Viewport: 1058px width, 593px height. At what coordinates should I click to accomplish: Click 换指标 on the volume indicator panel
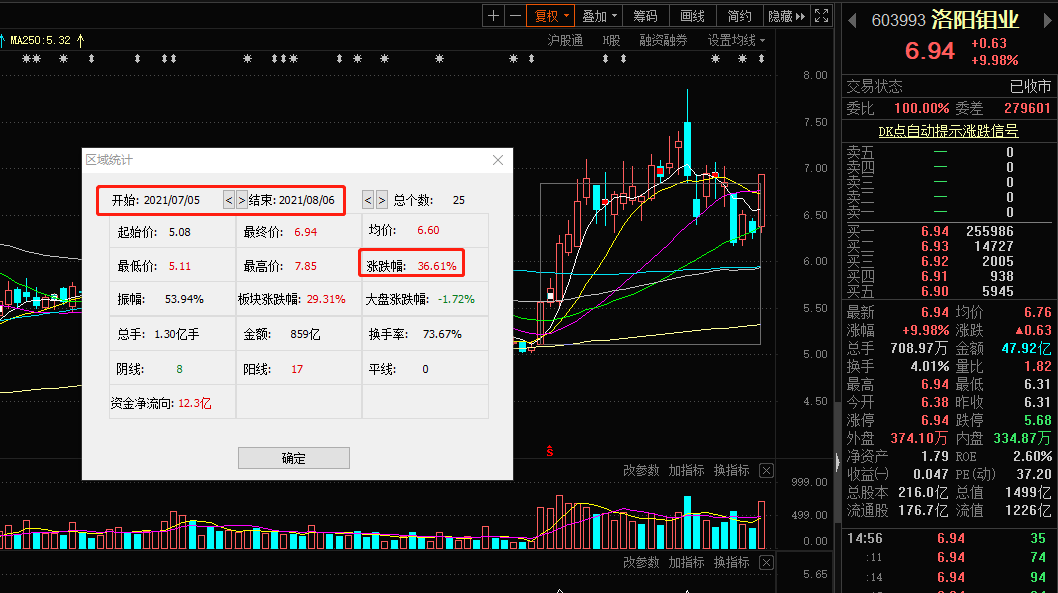click(x=731, y=470)
